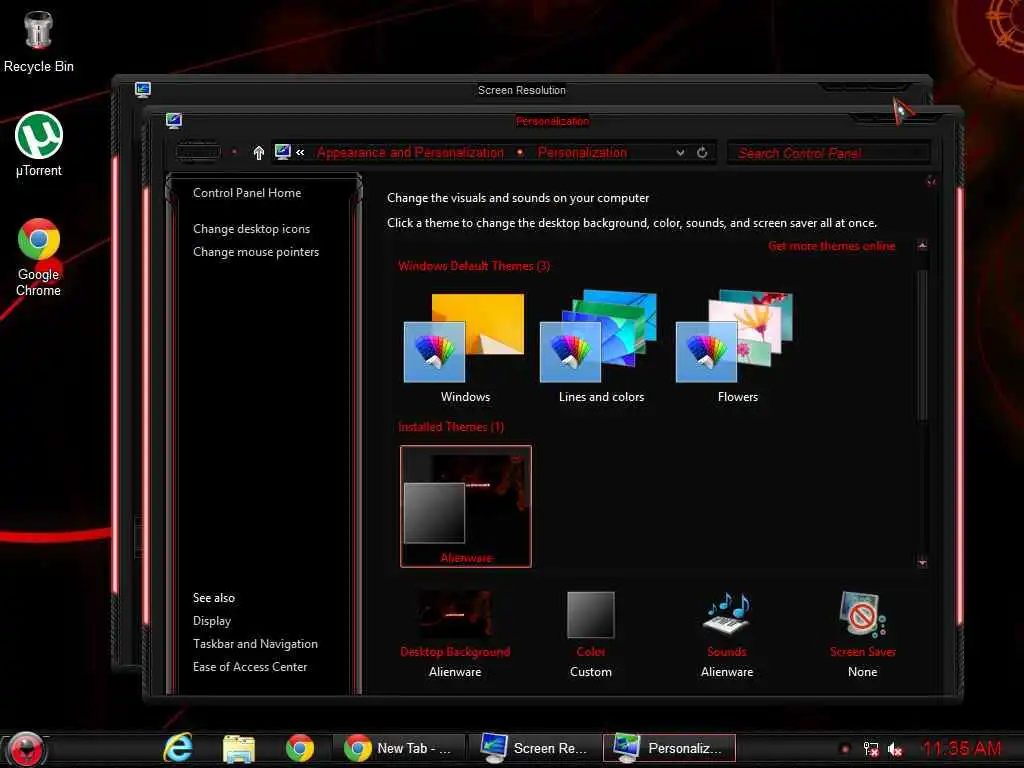Open Taskbar and Navigation link
The image size is (1024, 768).
255,644
